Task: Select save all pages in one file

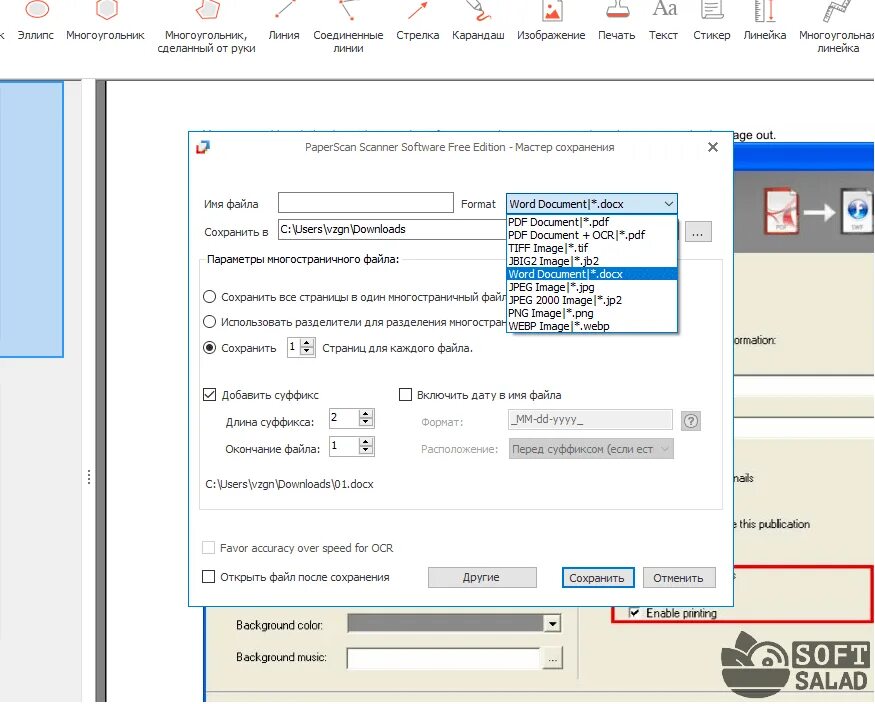Action: click(209, 297)
